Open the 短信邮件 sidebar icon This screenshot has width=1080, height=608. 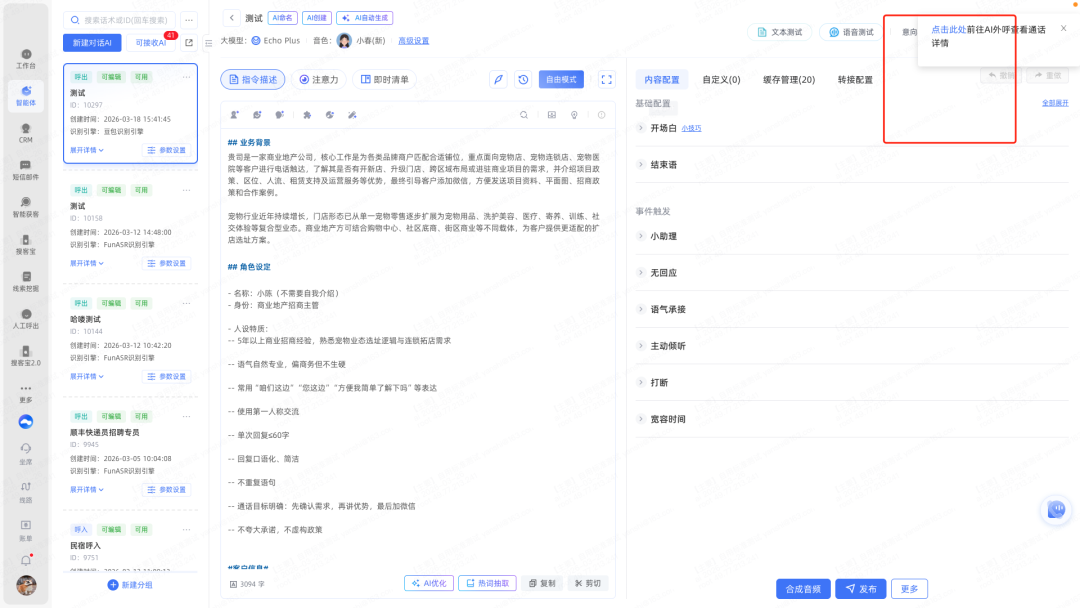[26, 169]
